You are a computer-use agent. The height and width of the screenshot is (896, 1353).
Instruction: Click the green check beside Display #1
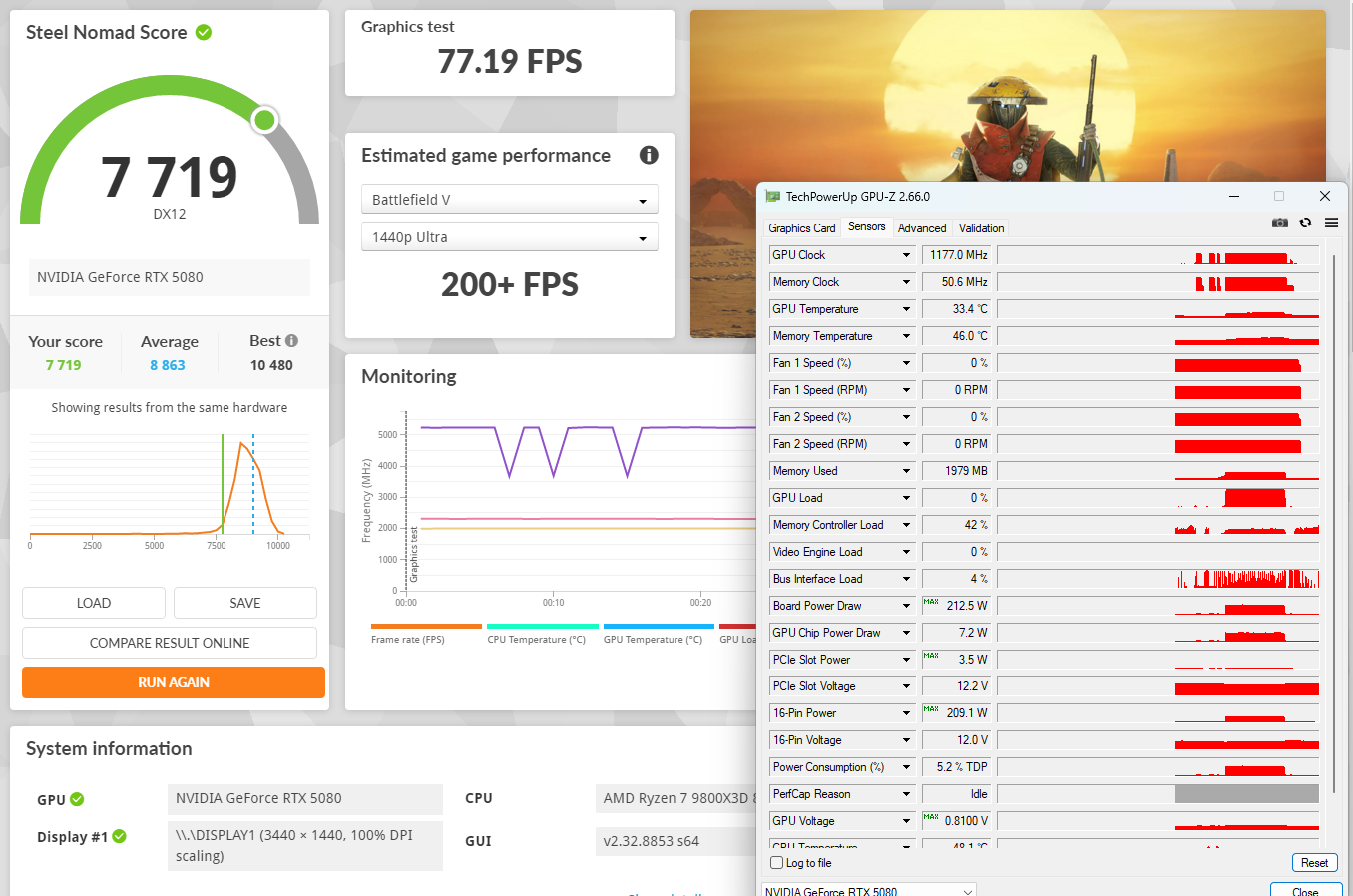pyautogui.click(x=119, y=836)
